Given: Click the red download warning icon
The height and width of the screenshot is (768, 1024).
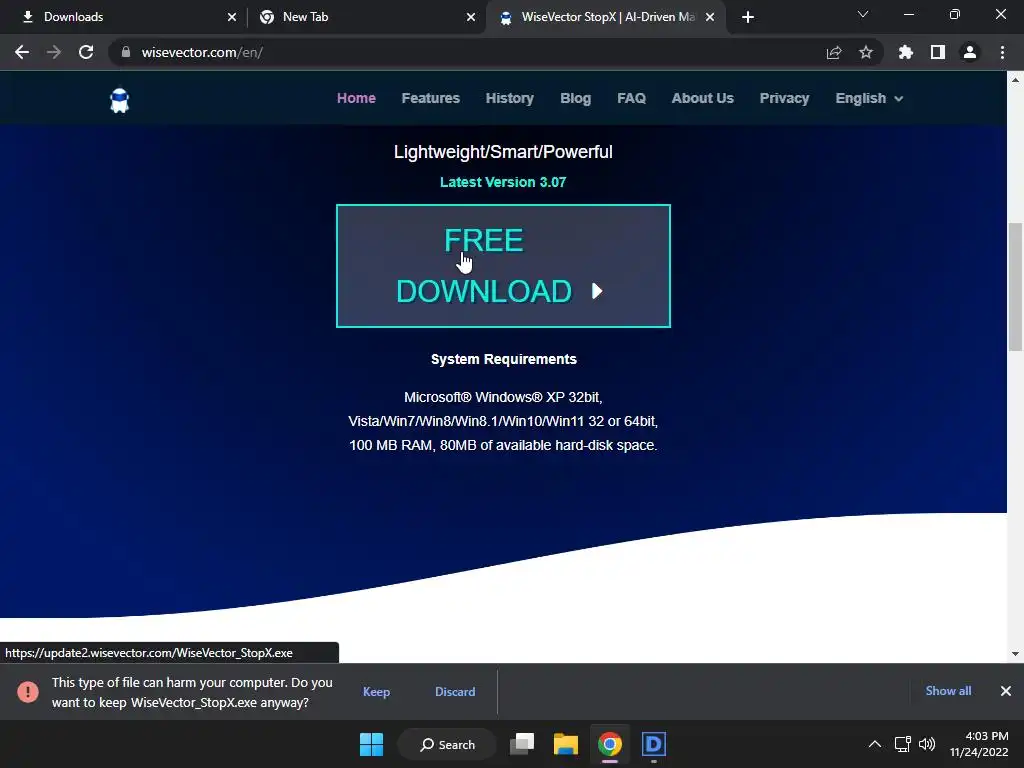Looking at the screenshot, I should pyautogui.click(x=28, y=692).
